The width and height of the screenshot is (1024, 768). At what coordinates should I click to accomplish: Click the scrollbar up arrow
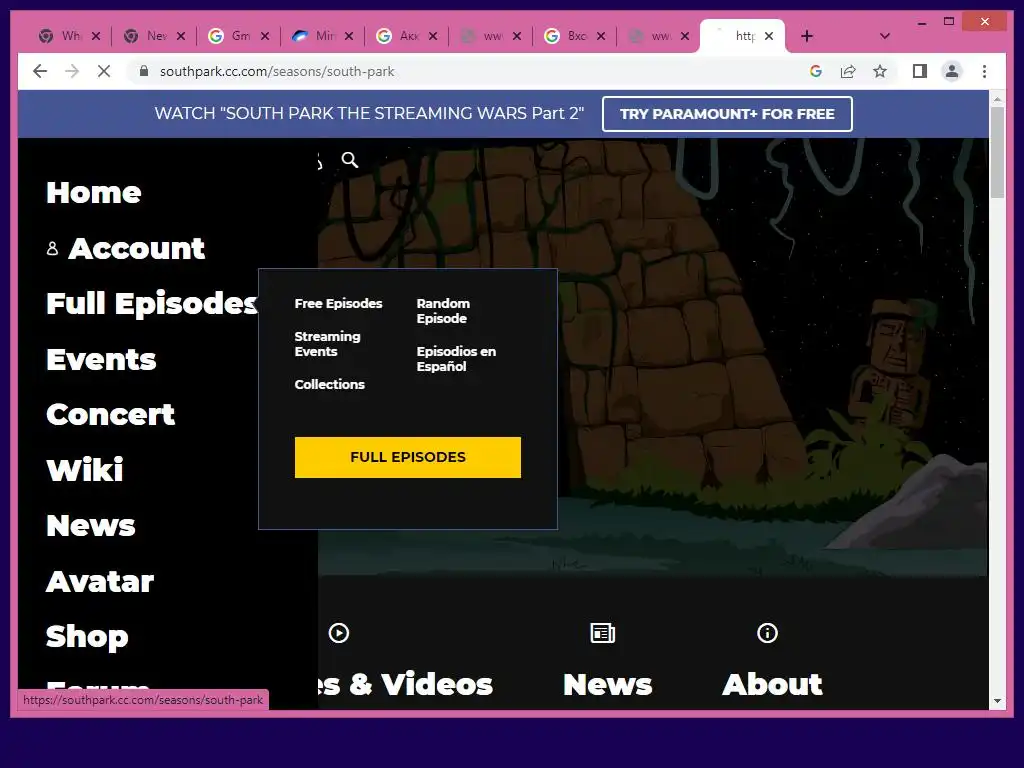[x=997, y=99]
